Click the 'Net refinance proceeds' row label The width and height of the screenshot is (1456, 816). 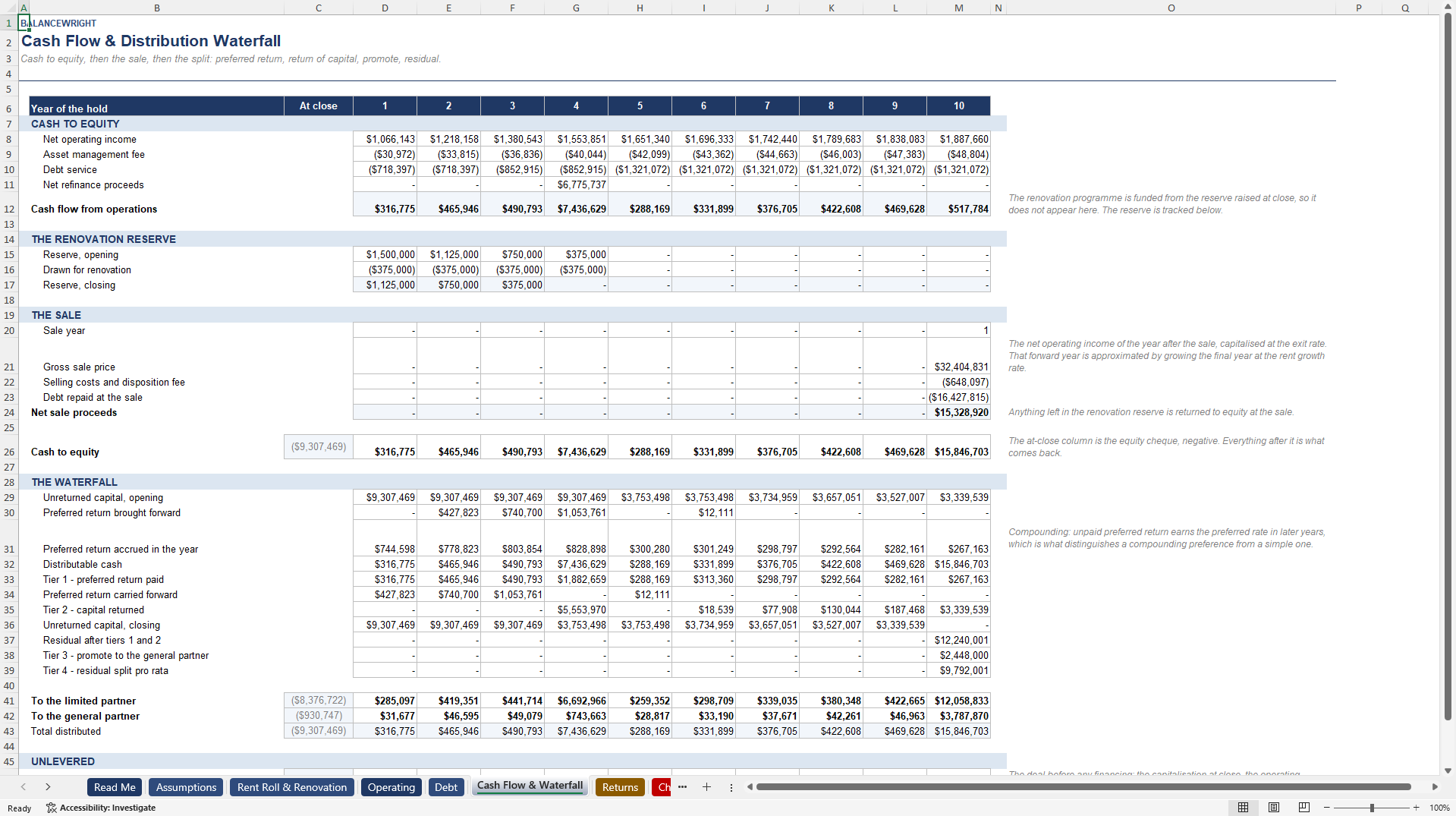93,184
